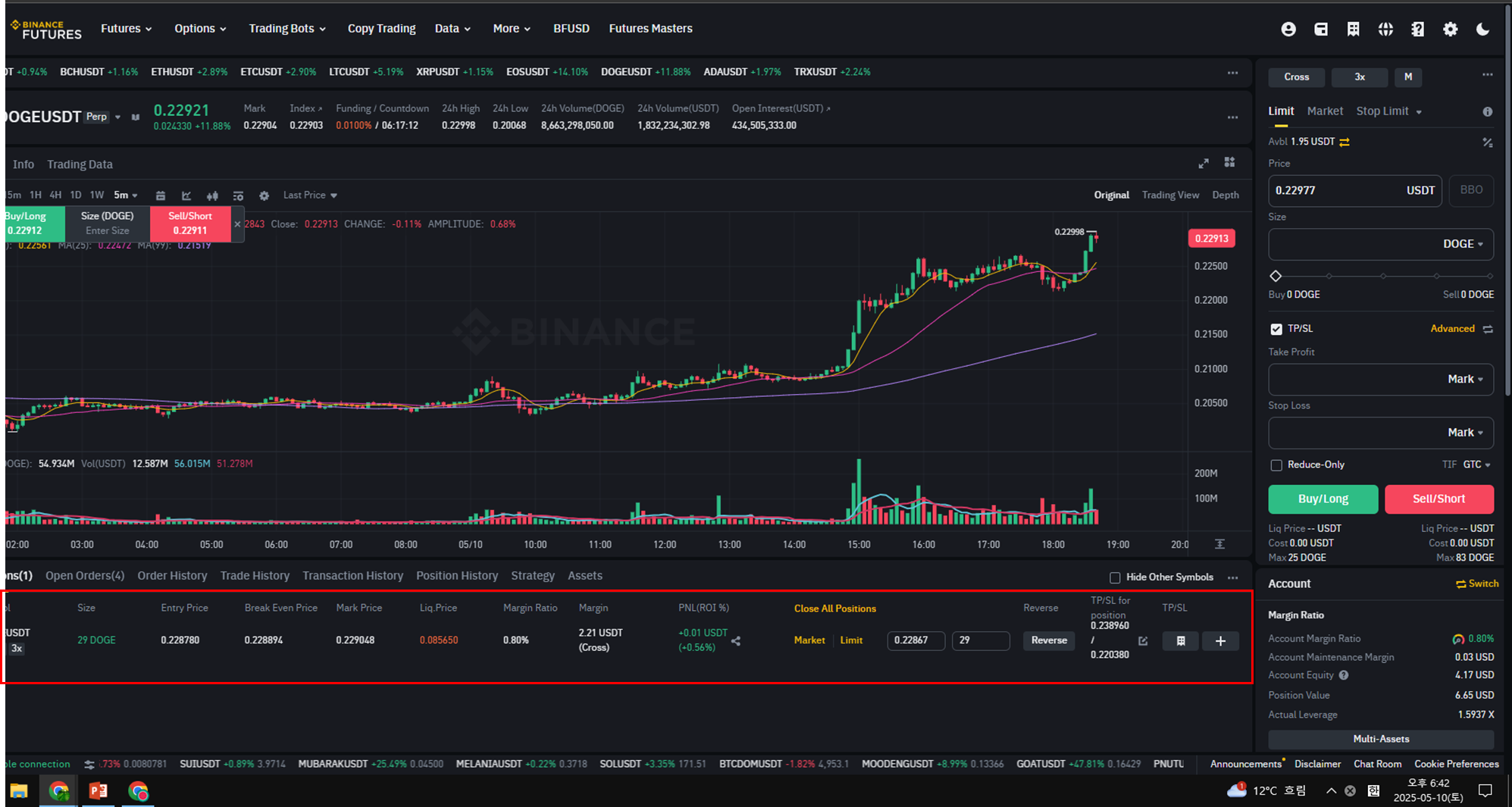Image resolution: width=1512 pixels, height=807 pixels.
Task: Open the Last Price dropdown
Action: coord(310,195)
